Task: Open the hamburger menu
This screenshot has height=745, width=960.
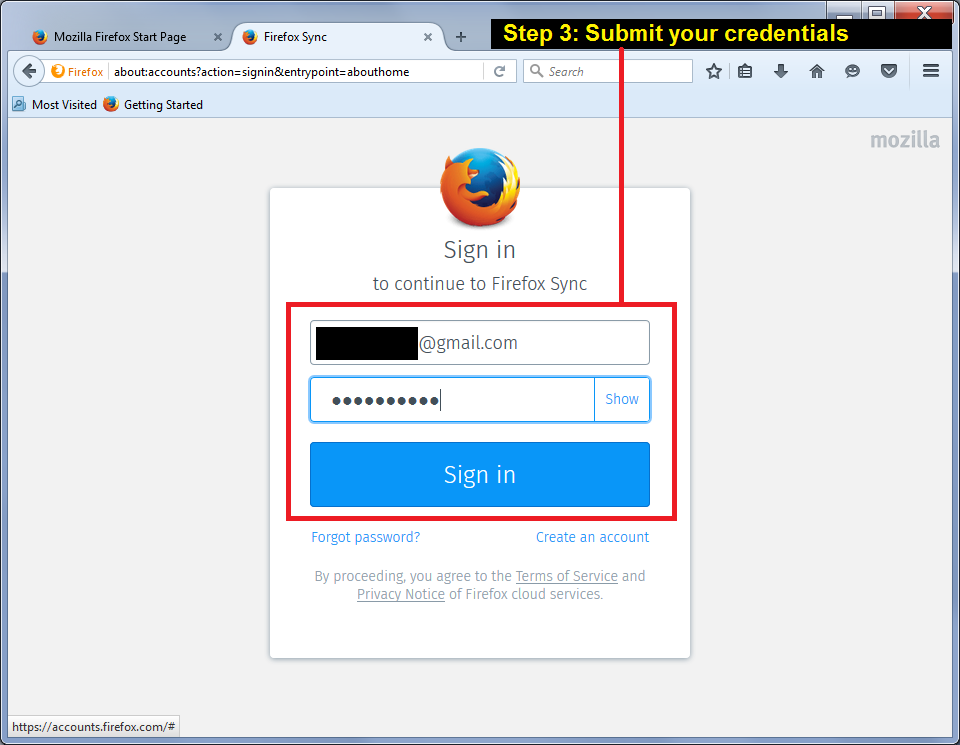Action: 931,71
